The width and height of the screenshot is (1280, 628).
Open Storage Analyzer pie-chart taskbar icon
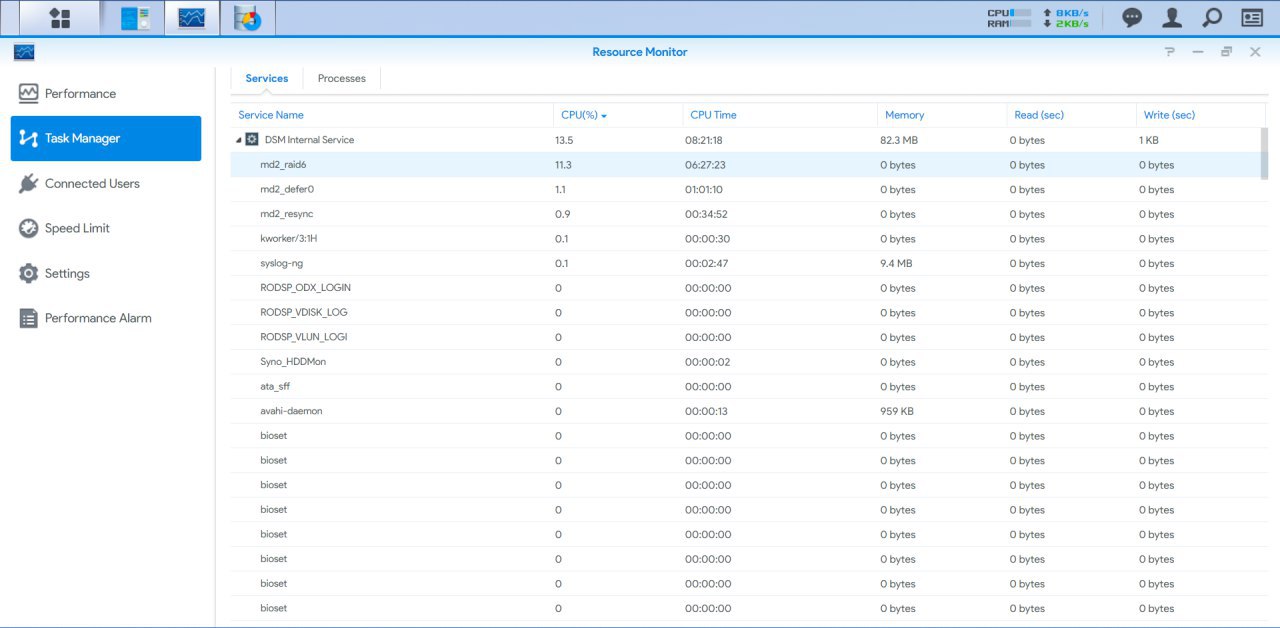pyautogui.click(x=247, y=18)
